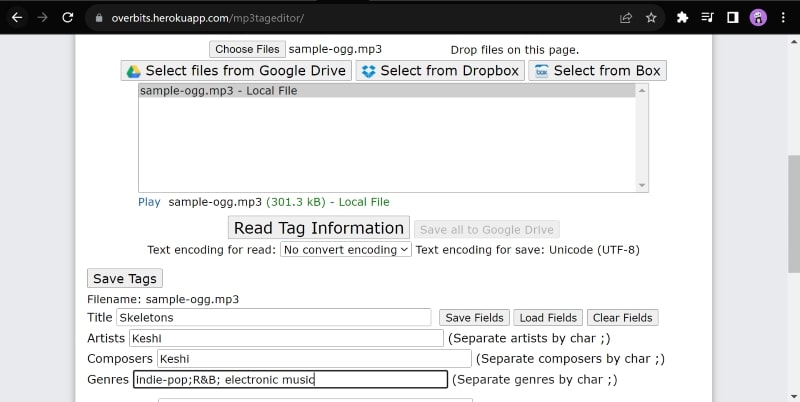Click Select files from Google Drive
The height and width of the screenshot is (402, 800).
[x=235, y=71]
